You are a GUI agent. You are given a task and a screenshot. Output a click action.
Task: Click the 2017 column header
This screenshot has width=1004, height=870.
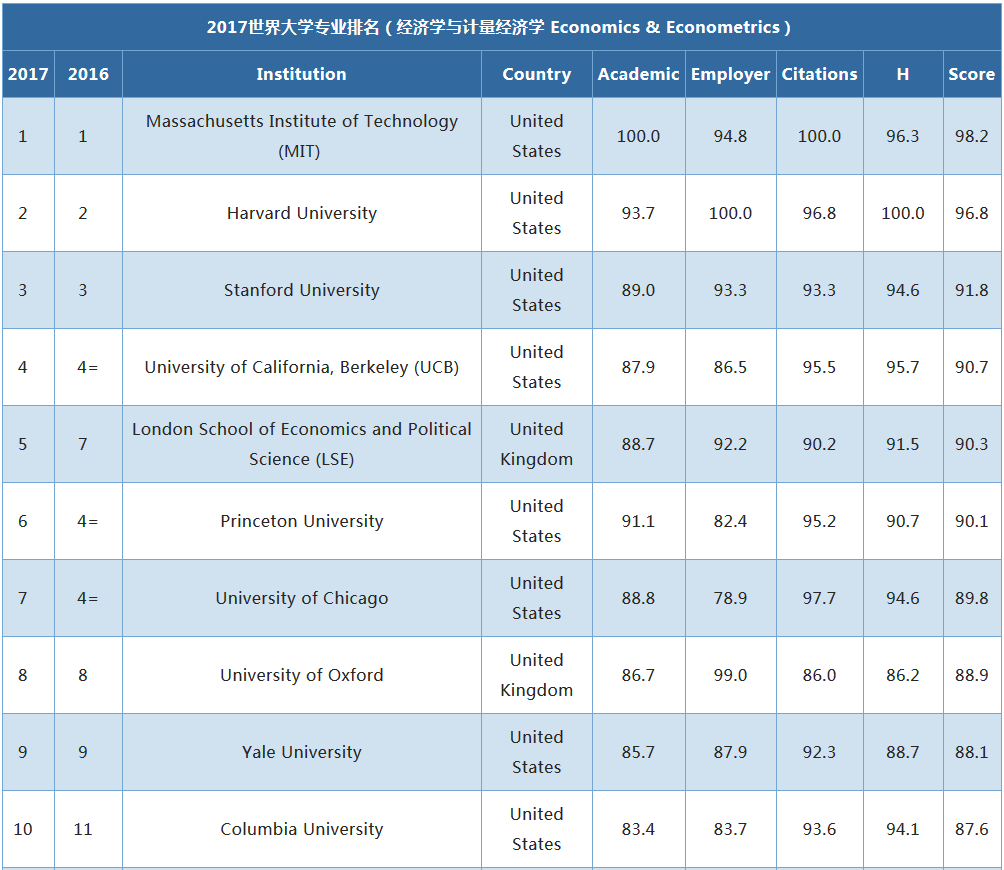point(28,74)
